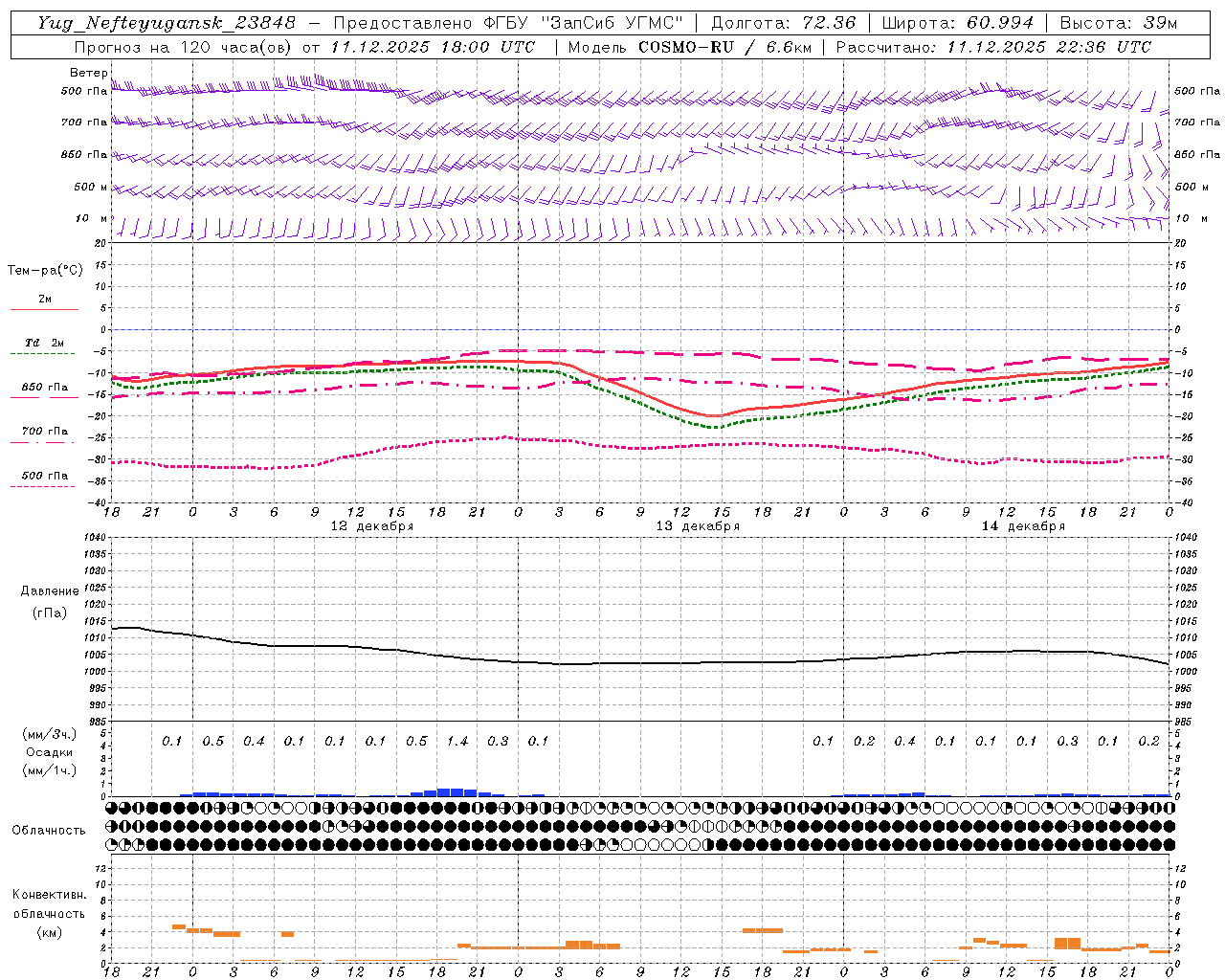Select the forecast start text 11.12.2025 18:00 UTC
The image size is (1225, 980).
[433, 47]
